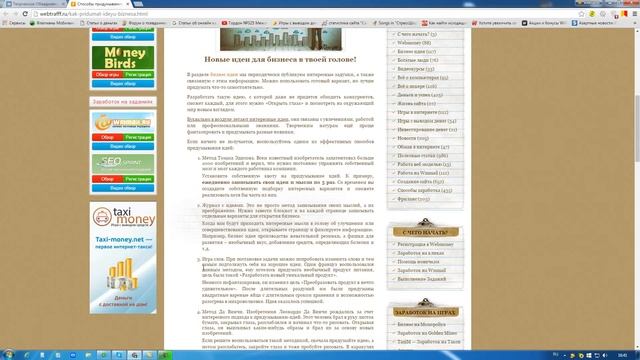Follow the 'бизнес идеи' link in first paragraph

click(224, 75)
